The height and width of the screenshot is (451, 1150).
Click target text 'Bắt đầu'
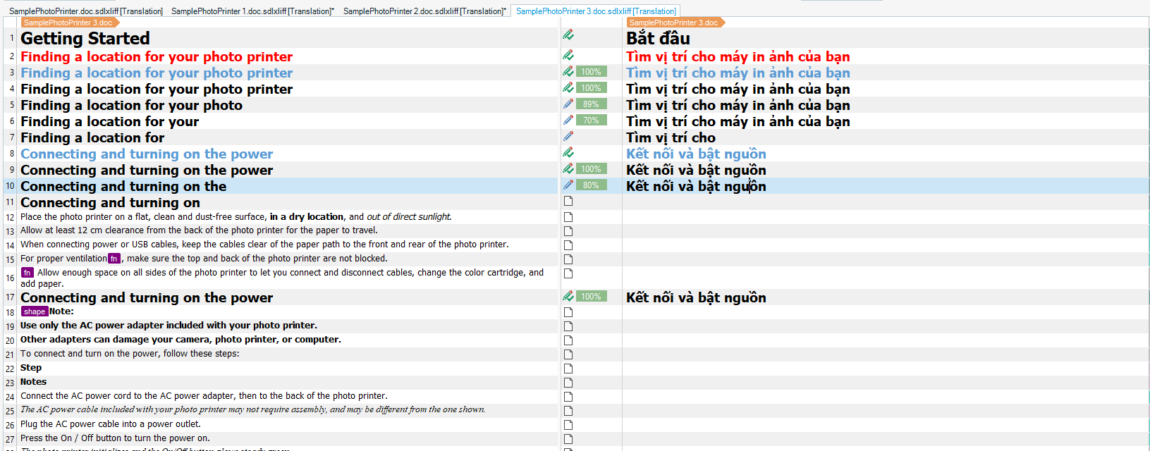[658, 38]
